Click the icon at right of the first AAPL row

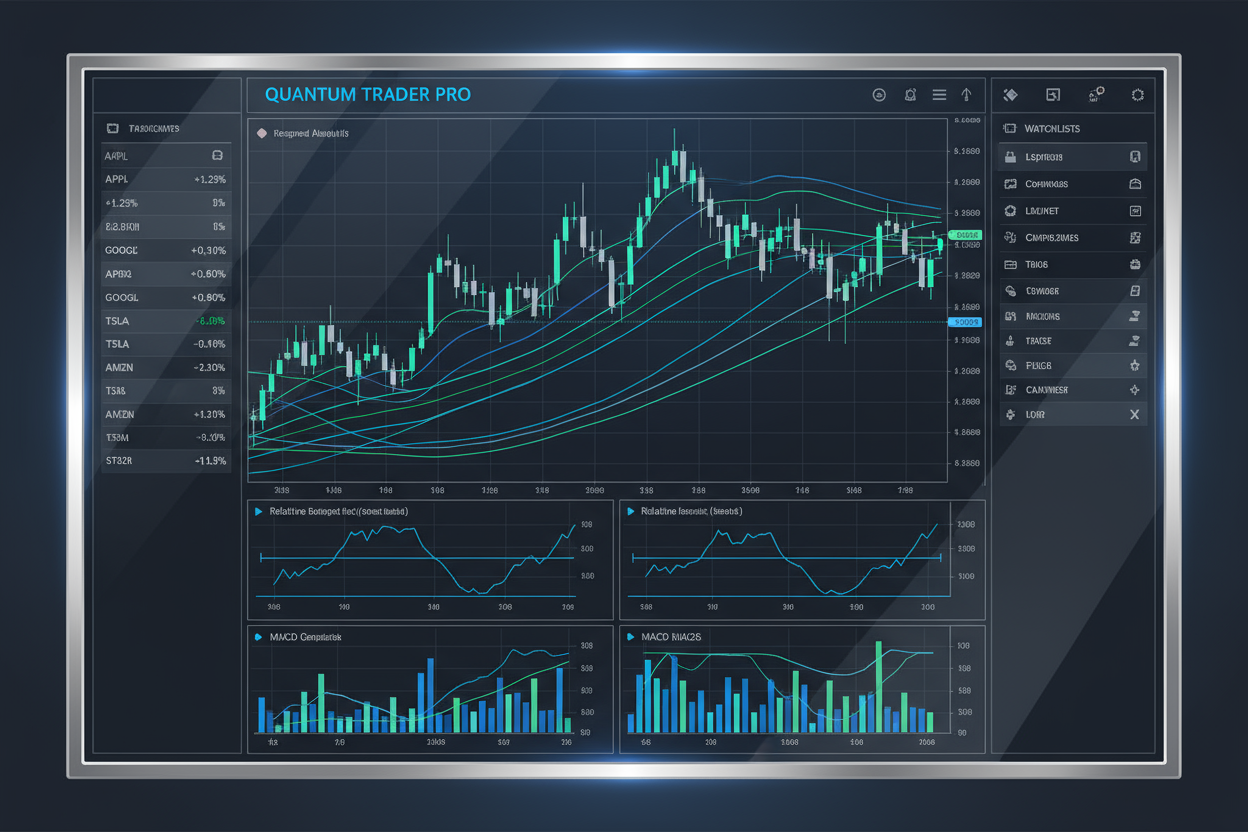217,156
